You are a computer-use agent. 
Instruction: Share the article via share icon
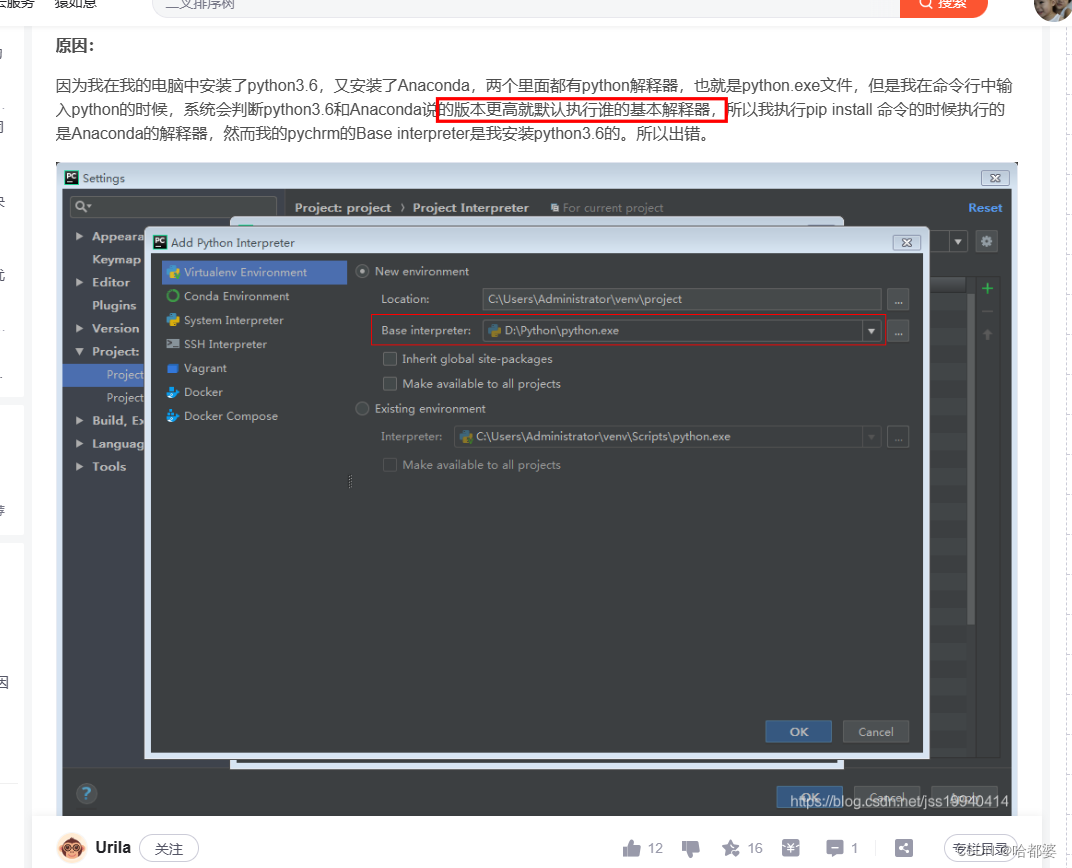[904, 848]
